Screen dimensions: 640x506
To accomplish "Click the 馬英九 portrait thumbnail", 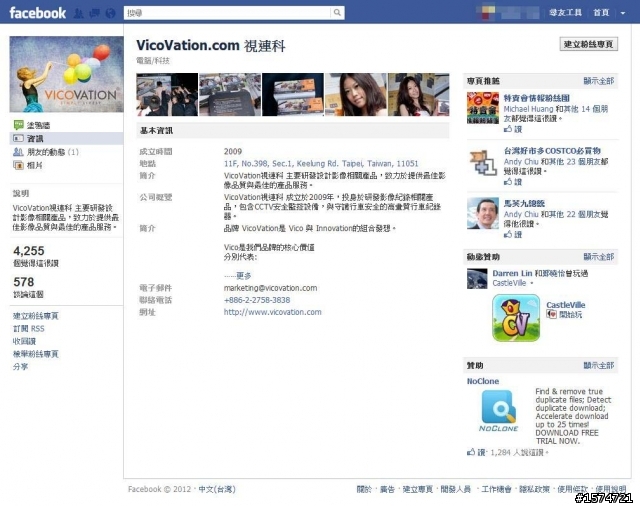I will point(483,213).
